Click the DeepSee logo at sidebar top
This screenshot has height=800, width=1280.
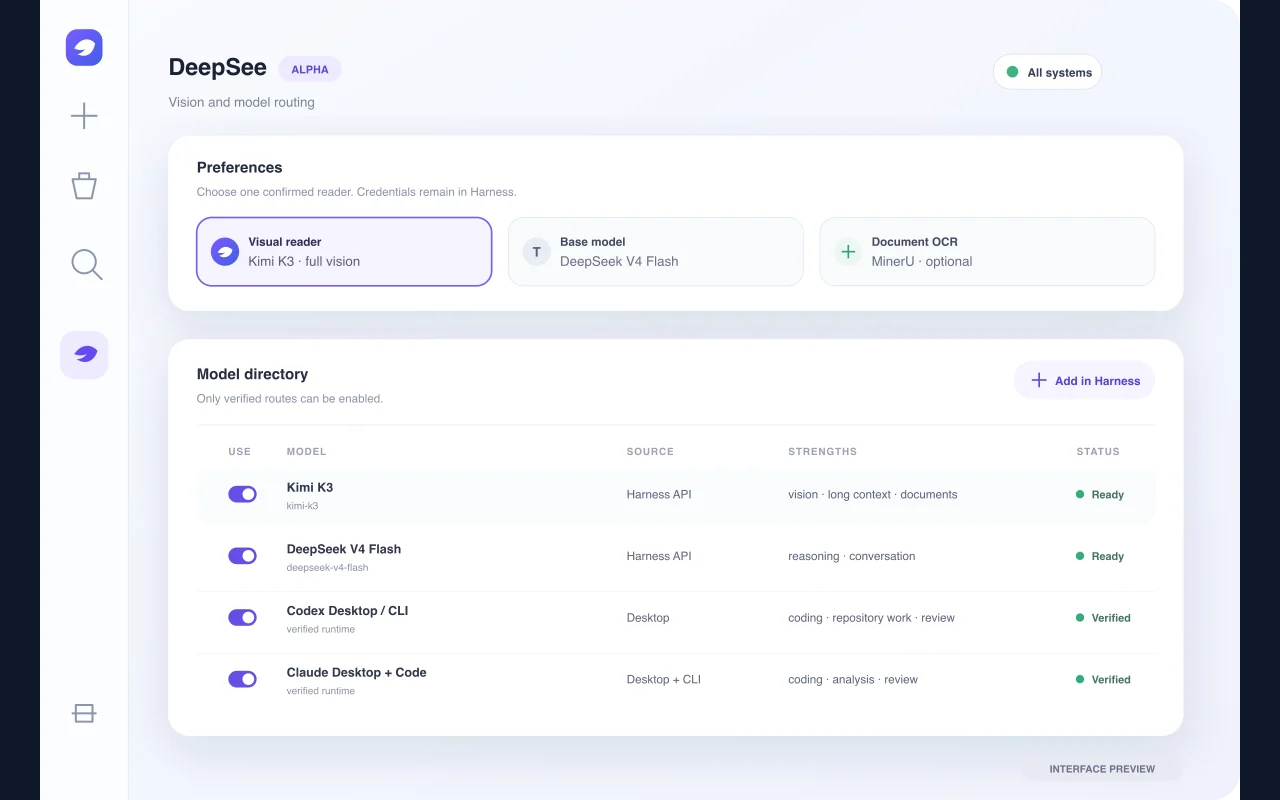[x=84, y=47]
